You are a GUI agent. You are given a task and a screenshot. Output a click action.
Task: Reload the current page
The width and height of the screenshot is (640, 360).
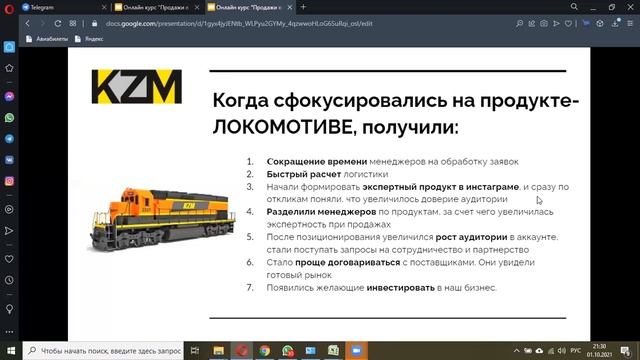(x=58, y=24)
